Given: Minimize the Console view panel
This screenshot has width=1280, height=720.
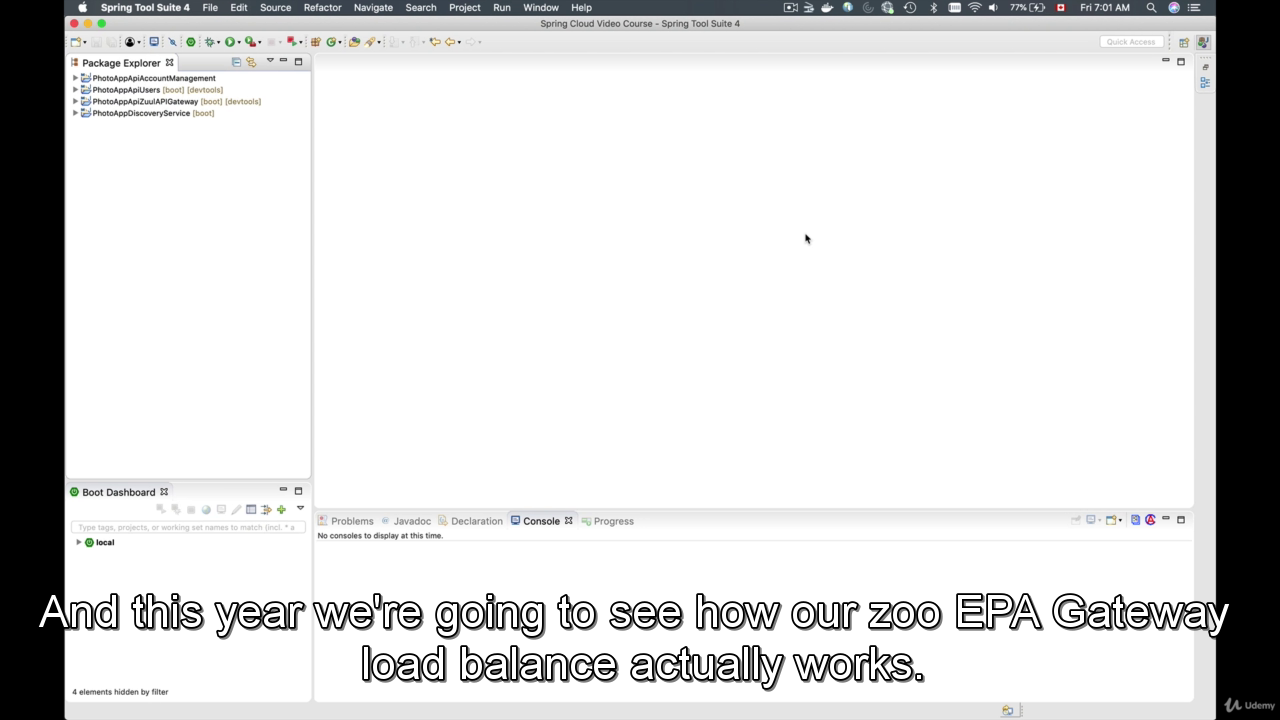Looking at the screenshot, I should [x=1166, y=518].
